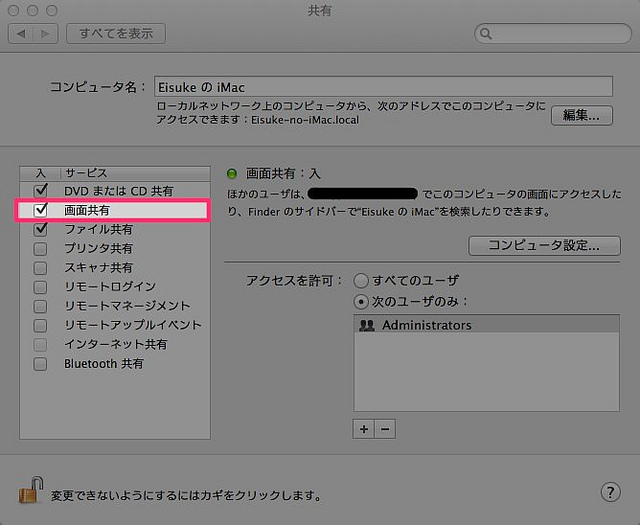The image size is (640, 525).
Task: Uncheck the DVD または CD 共有 checkbox
Action: point(40,190)
